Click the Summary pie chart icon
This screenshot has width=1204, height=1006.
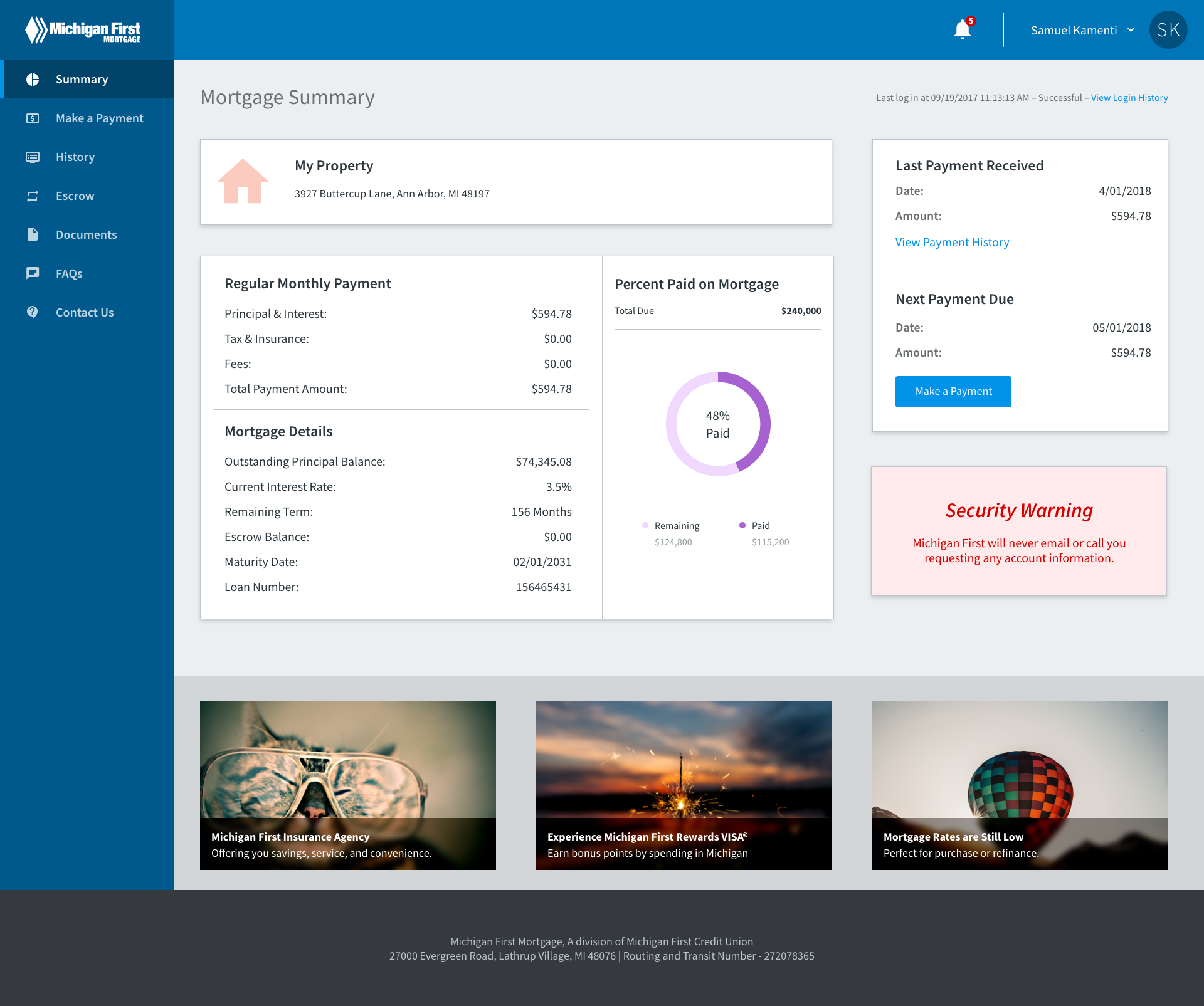tap(33, 80)
